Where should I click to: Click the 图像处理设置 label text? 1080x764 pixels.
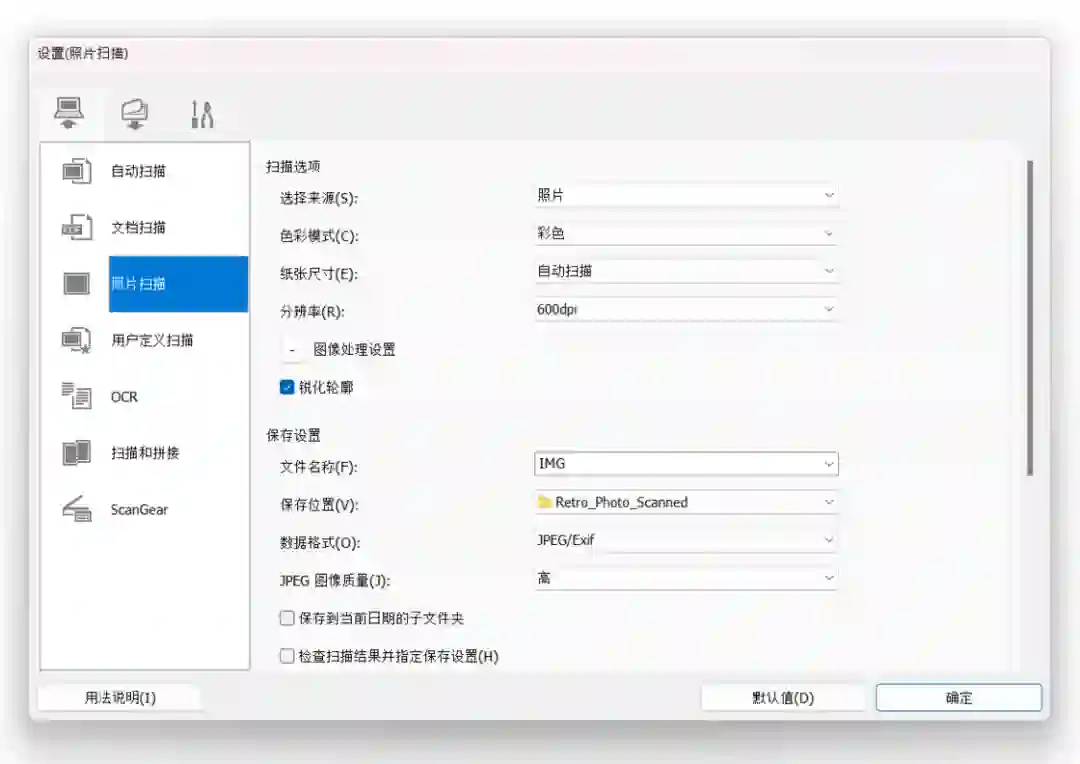354,350
